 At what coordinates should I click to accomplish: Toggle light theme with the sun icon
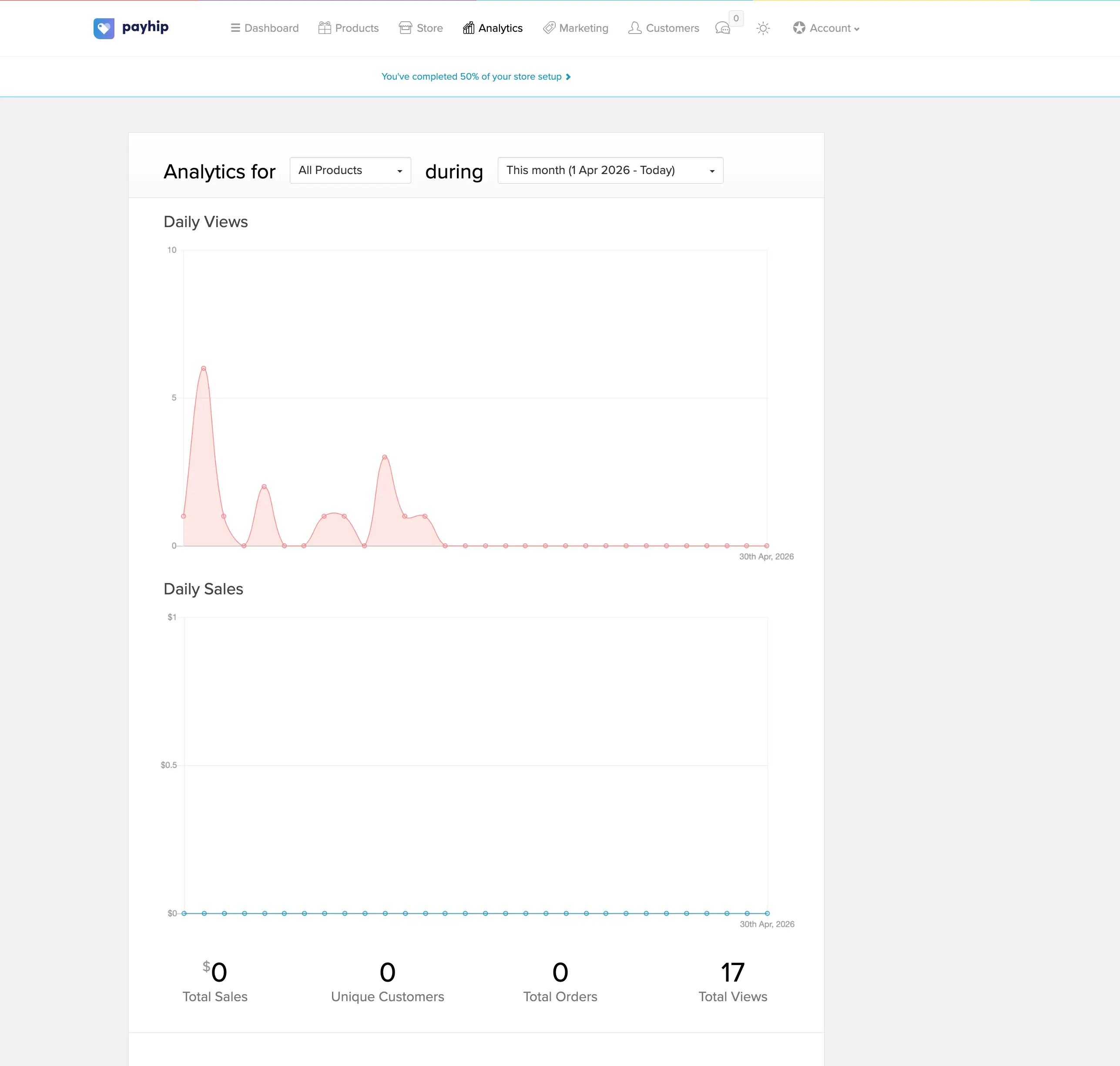(763, 28)
